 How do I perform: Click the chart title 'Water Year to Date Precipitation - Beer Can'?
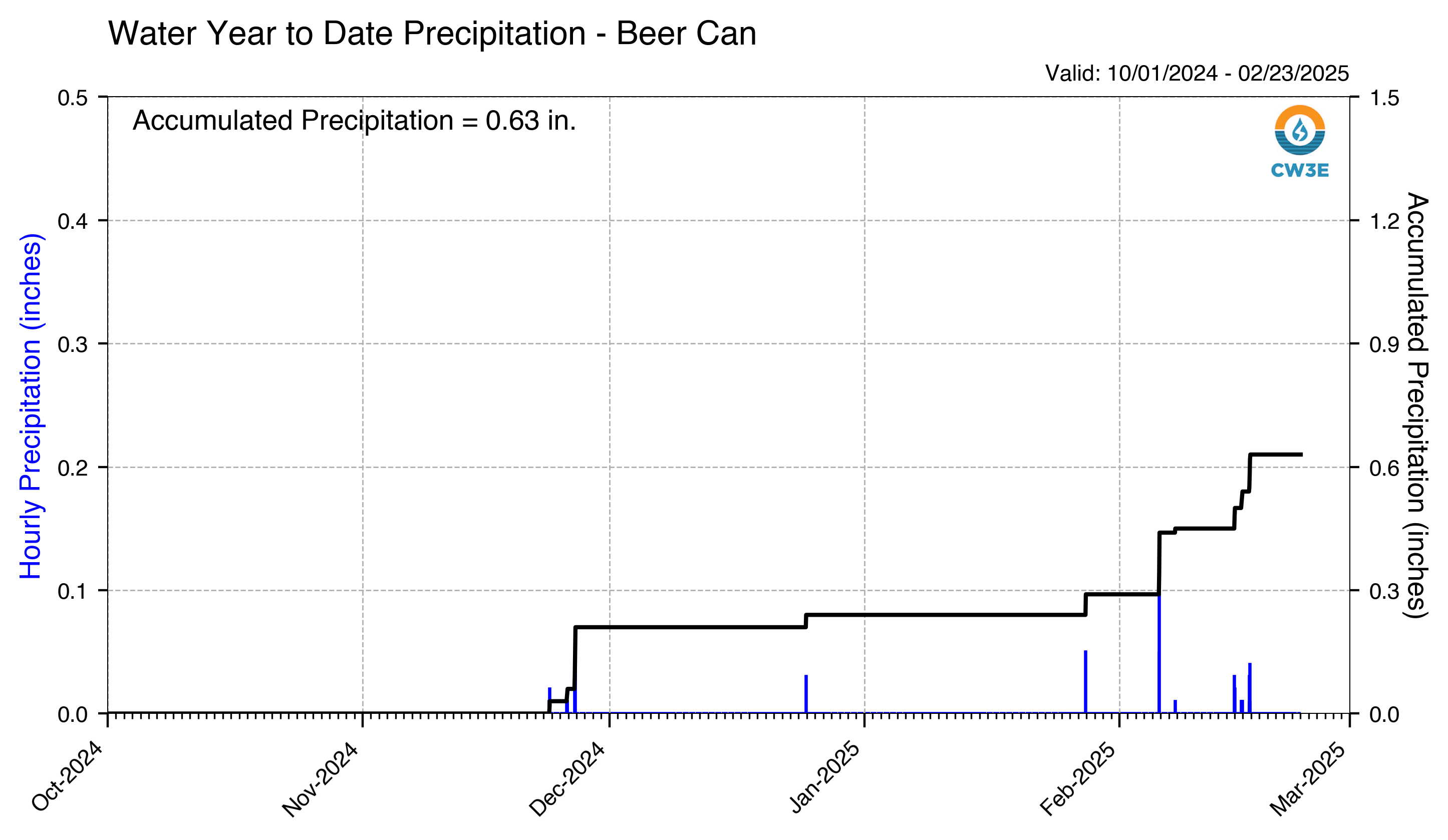[432, 34]
